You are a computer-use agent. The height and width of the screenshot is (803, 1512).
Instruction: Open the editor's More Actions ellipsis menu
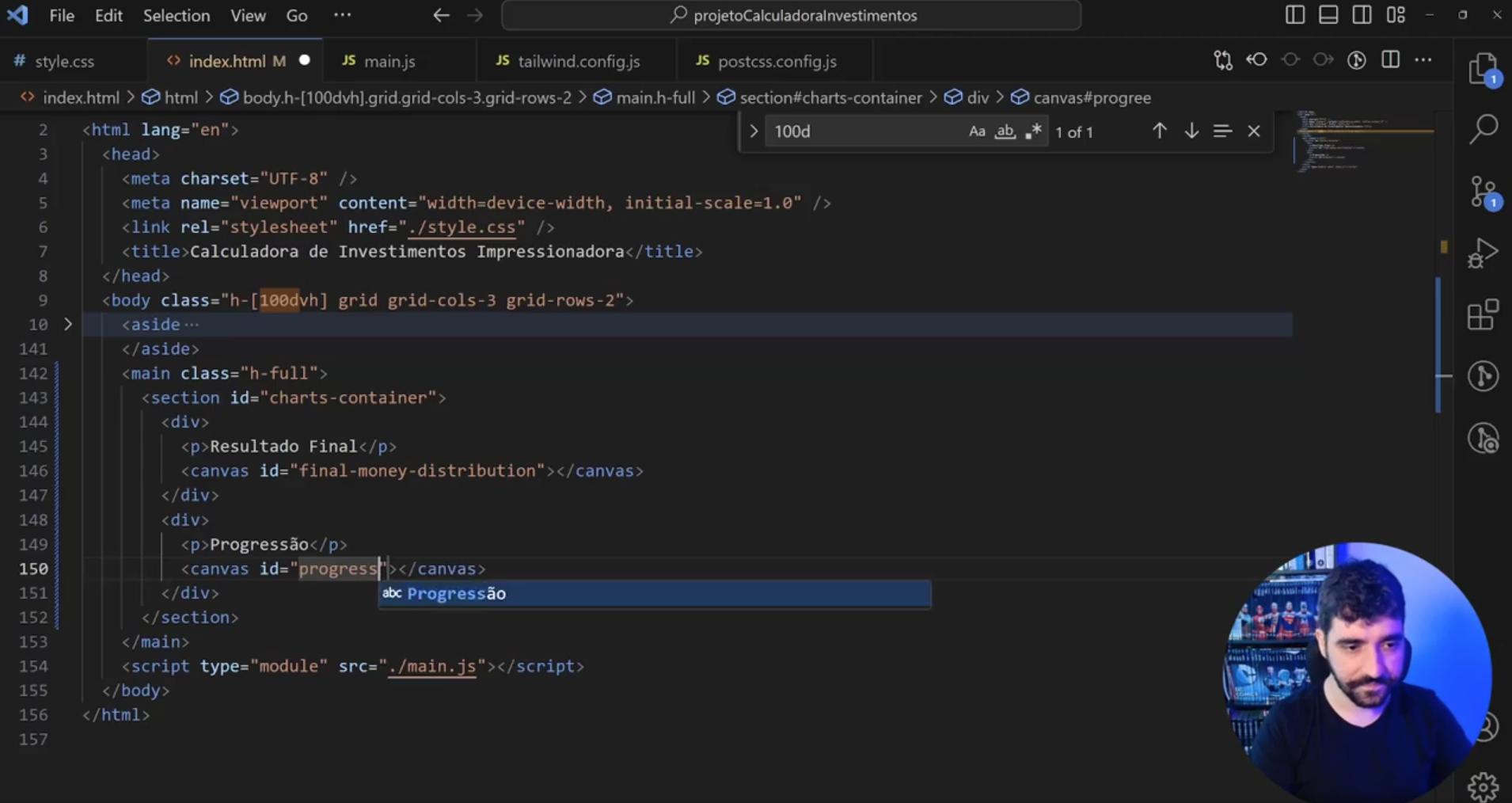click(x=1425, y=59)
